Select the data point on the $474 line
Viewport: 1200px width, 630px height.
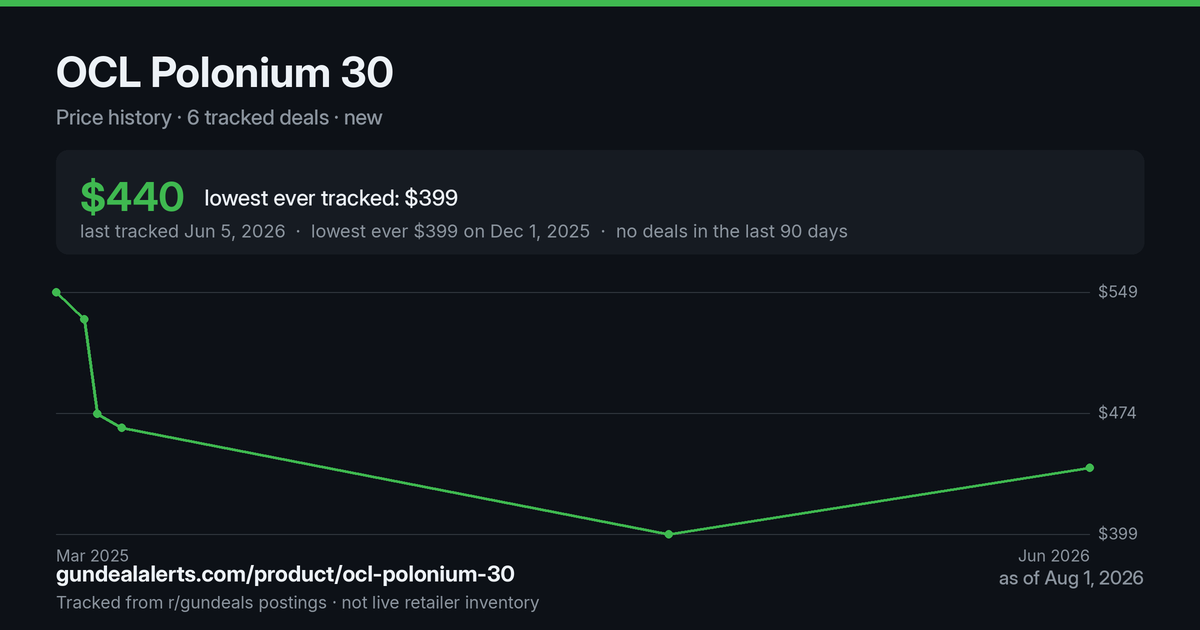point(97,413)
